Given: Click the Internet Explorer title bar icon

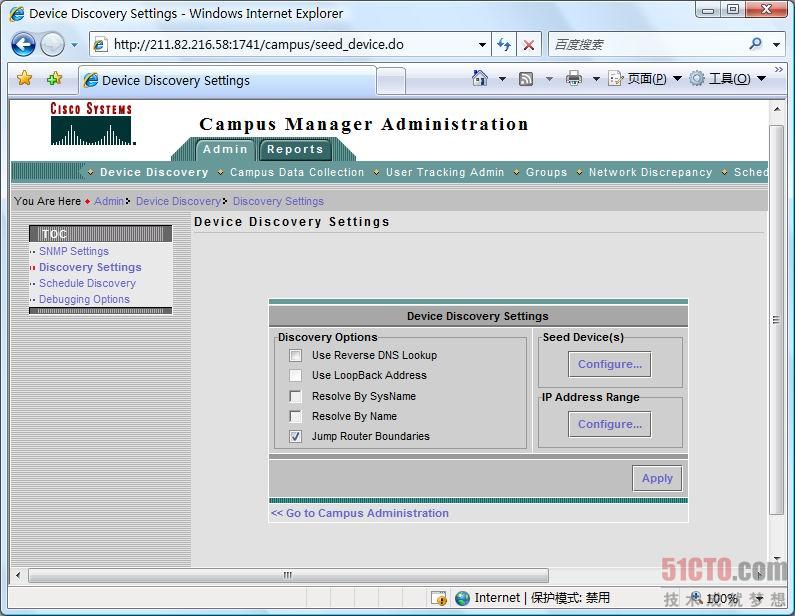Looking at the screenshot, I should (17, 13).
